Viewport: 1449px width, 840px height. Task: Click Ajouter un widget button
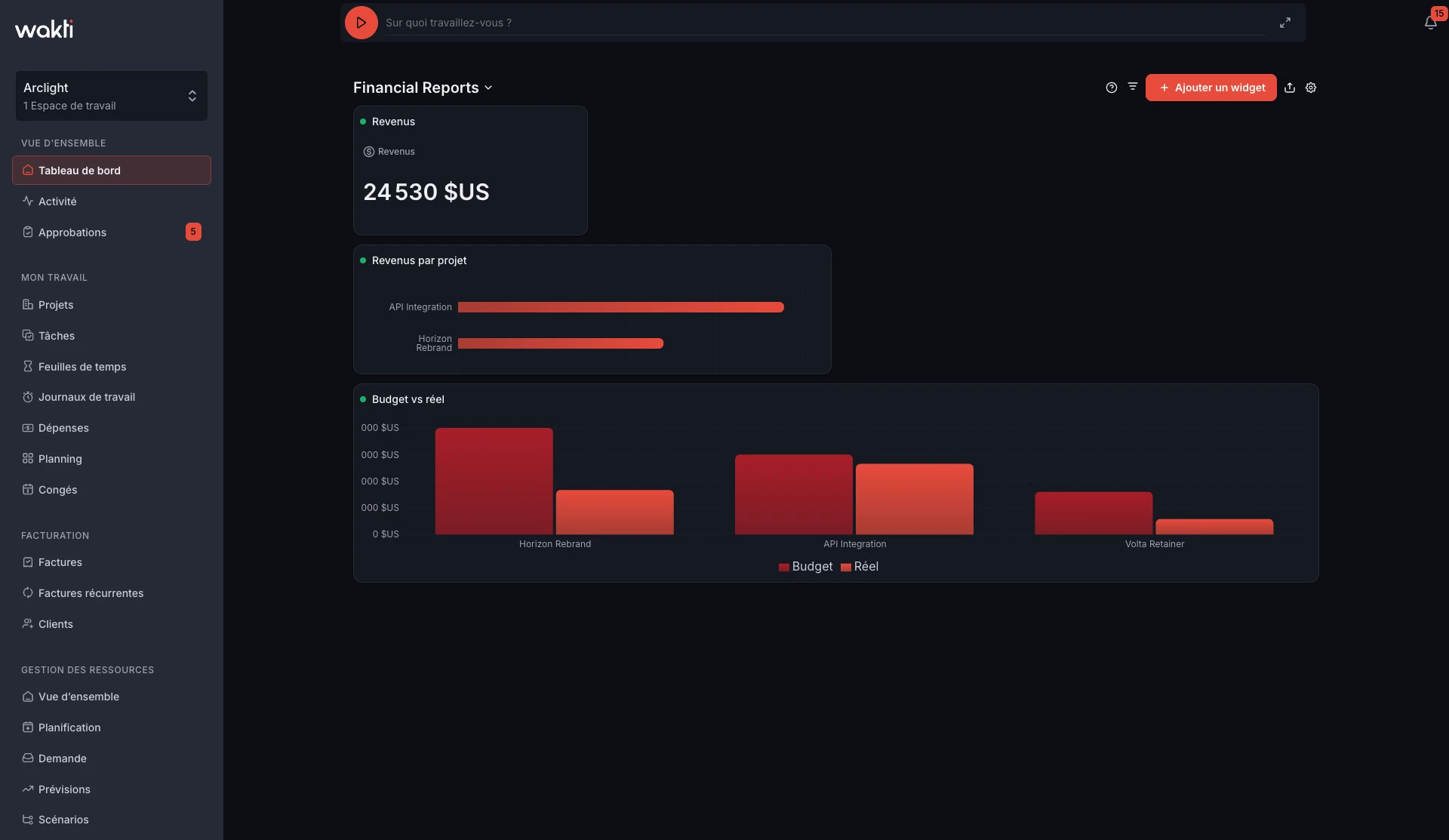1211,88
